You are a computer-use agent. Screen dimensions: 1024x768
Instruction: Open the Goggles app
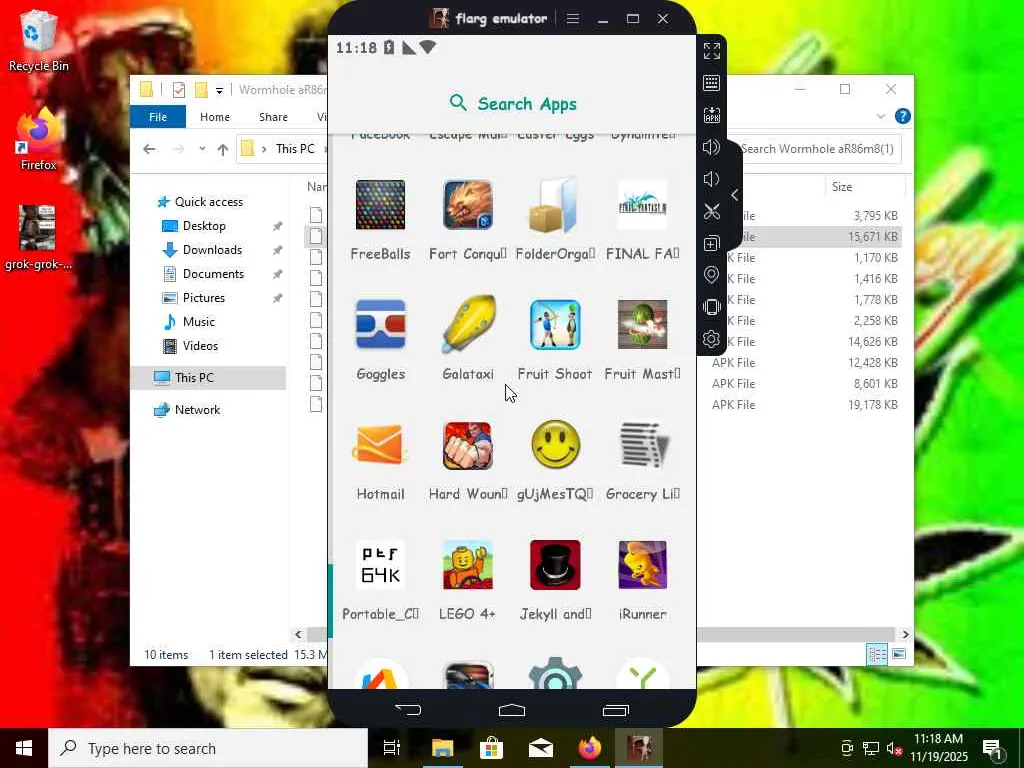[380, 325]
